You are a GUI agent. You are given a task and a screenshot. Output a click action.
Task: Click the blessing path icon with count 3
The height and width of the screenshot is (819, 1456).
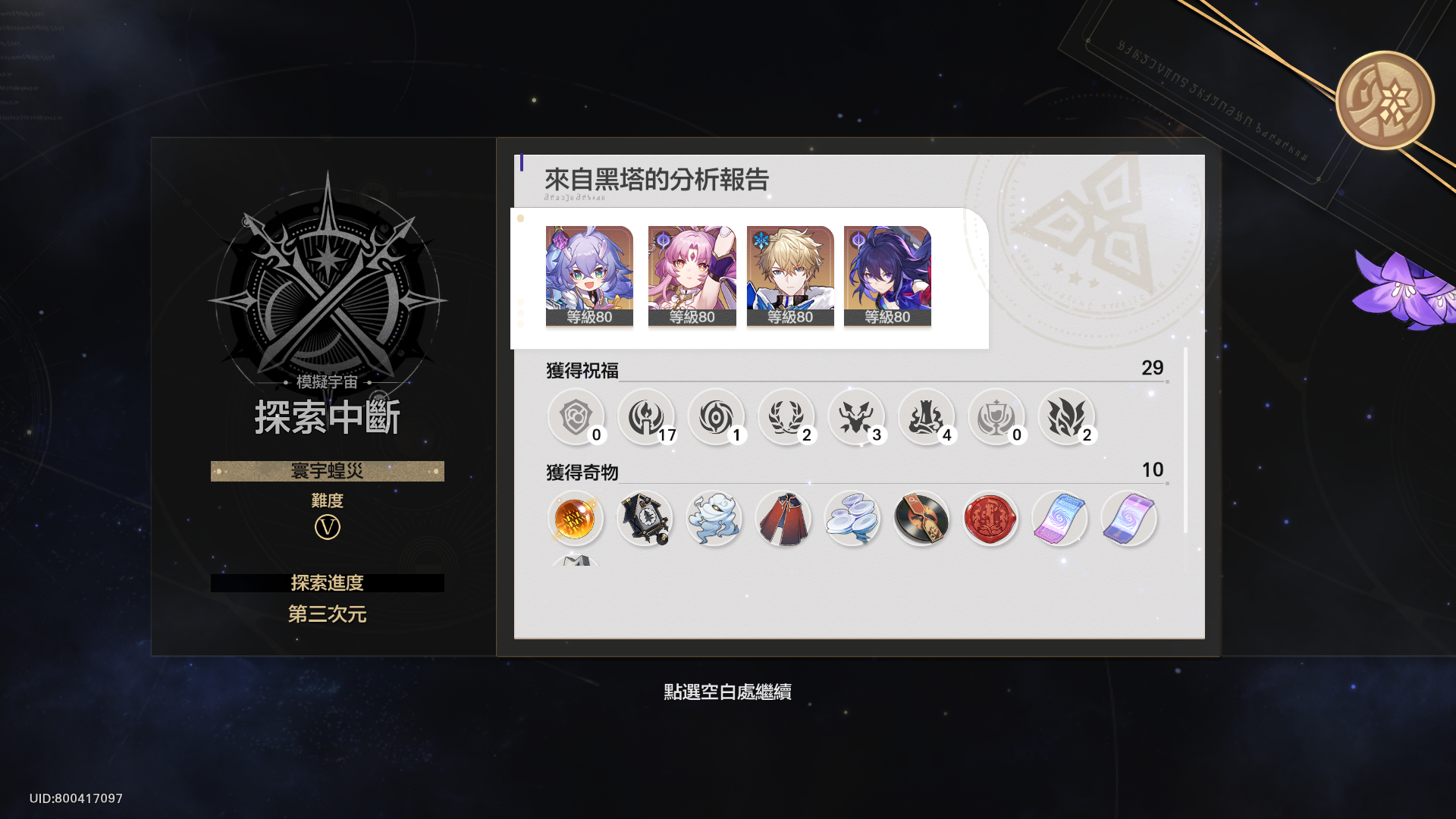pyautogui.click(x=856, y=417)
